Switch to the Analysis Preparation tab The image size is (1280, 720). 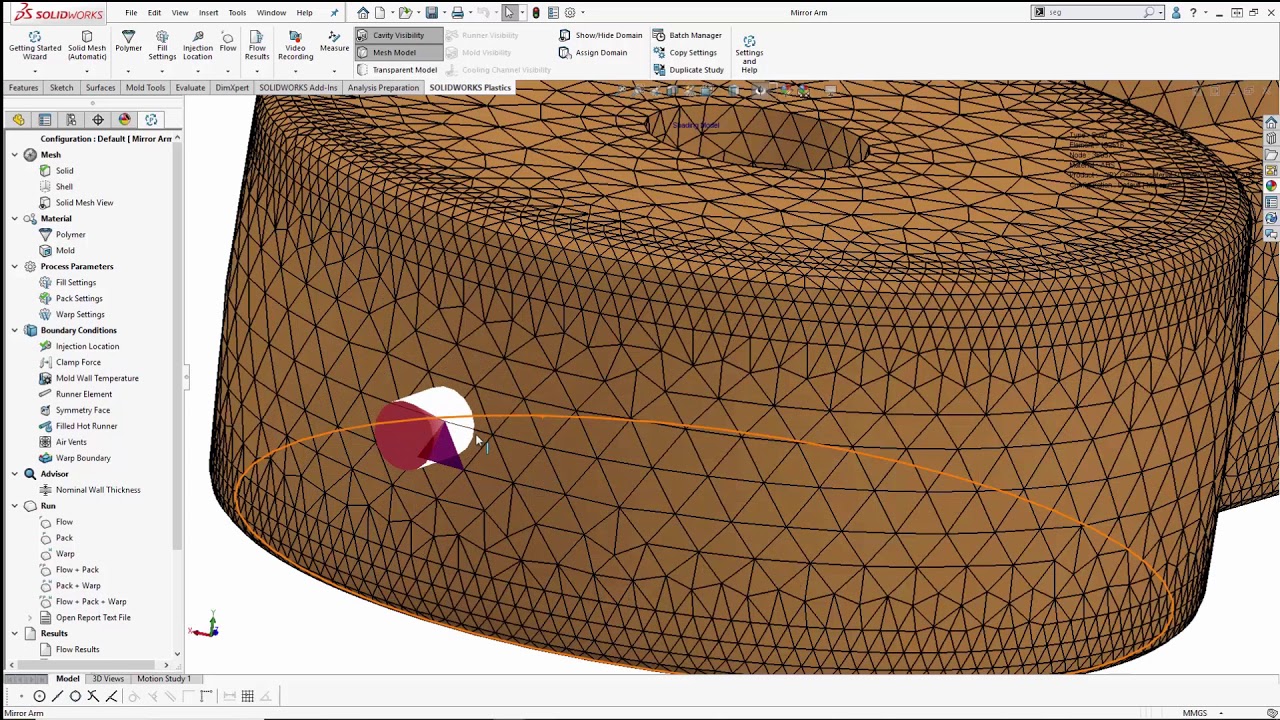383,88
